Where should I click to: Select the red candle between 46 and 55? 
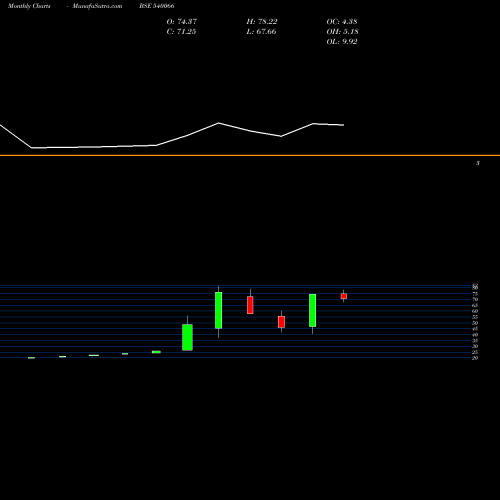(x=281, y=322)
